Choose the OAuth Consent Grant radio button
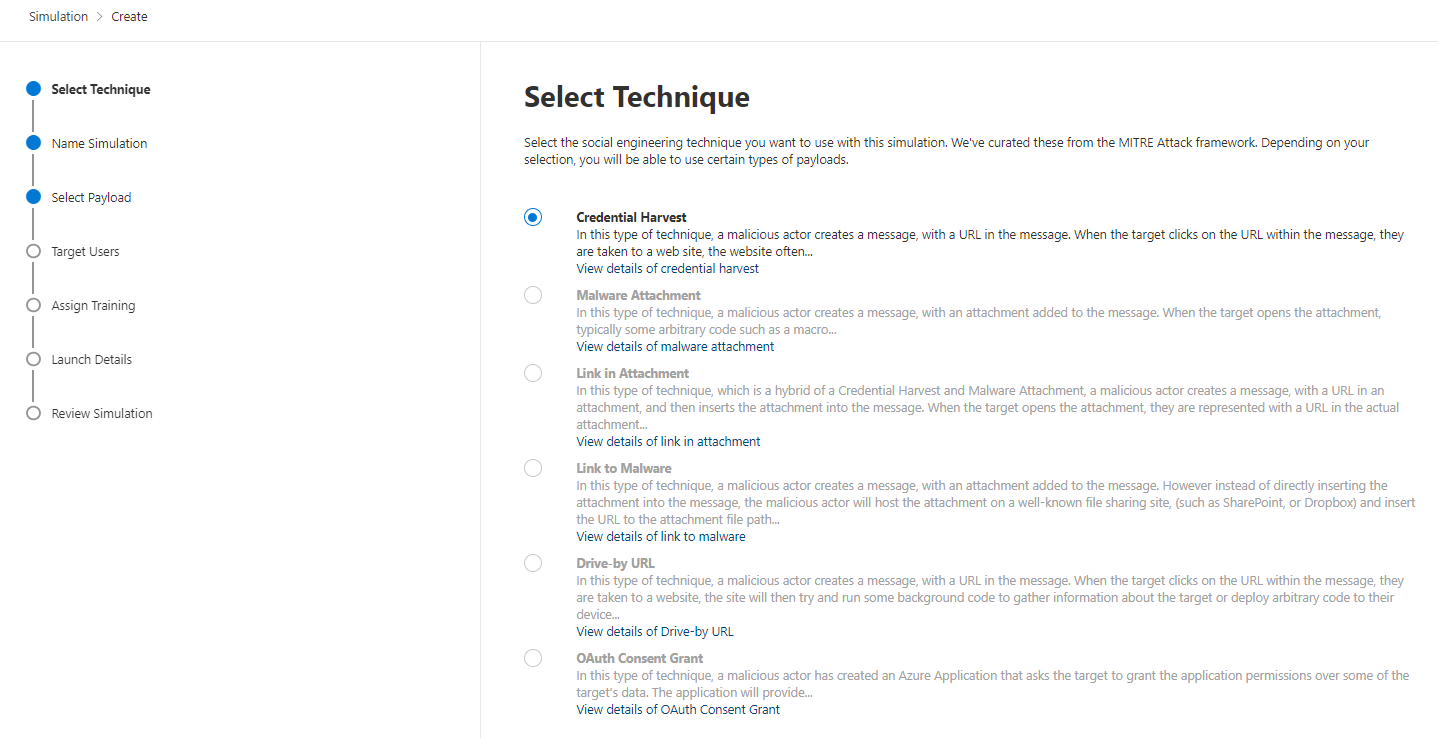 click(533, 658)
